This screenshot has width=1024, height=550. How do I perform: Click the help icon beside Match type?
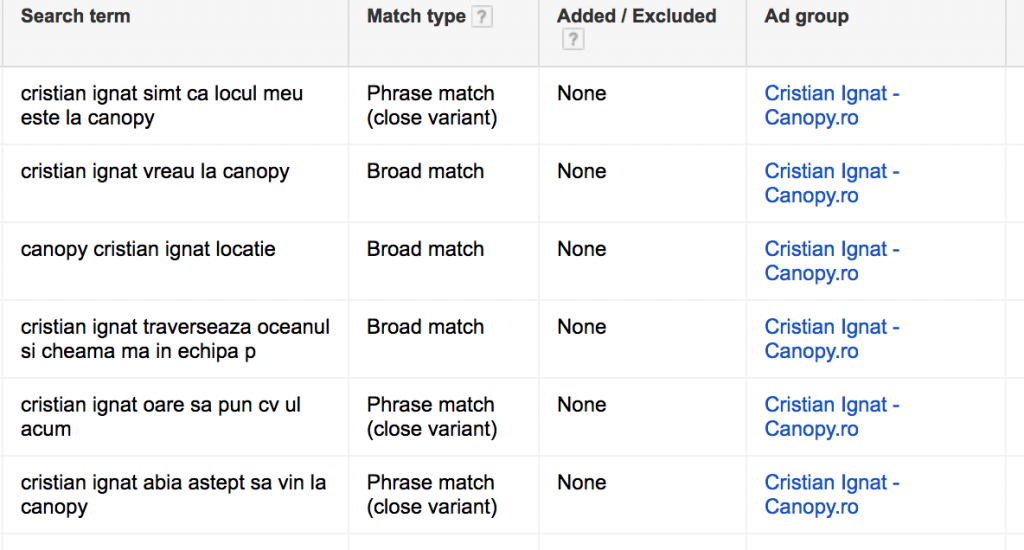(x=482, y=17)
